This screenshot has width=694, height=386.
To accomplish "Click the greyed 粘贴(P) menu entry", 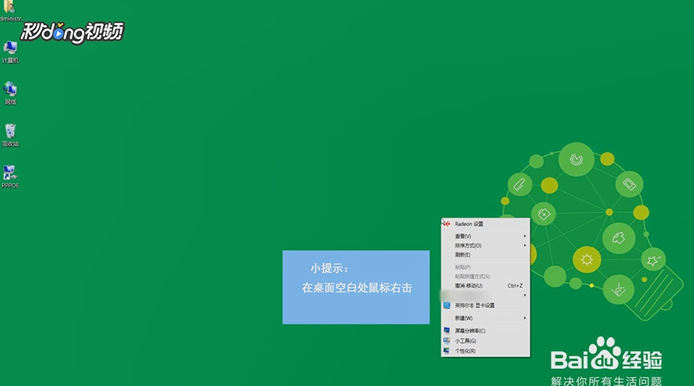I will coord(486,267).
